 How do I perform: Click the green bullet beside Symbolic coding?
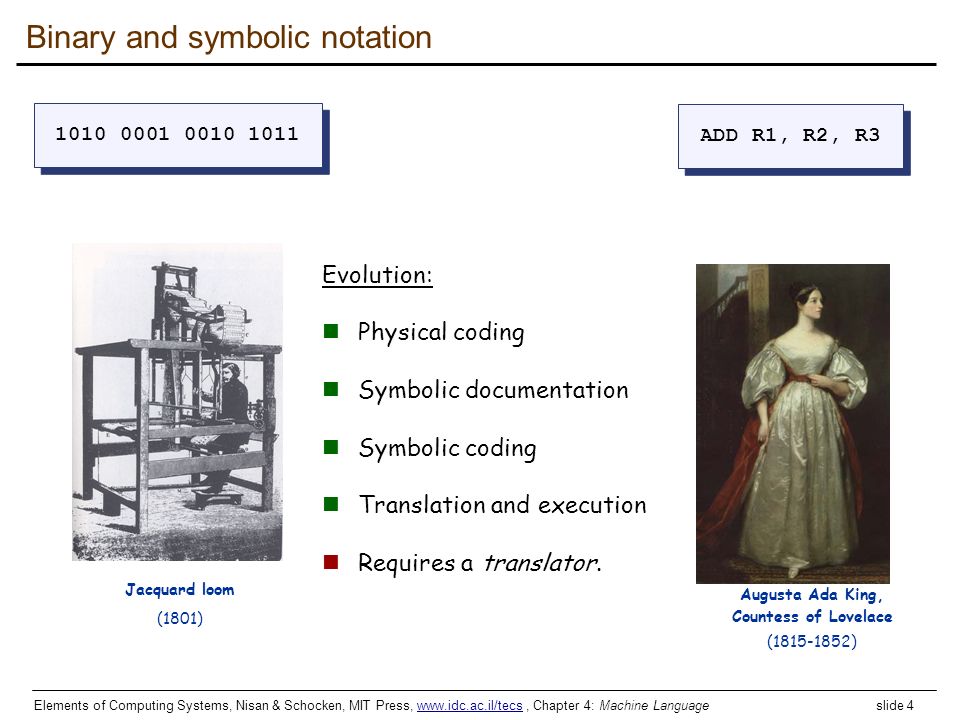pos(331,447)
